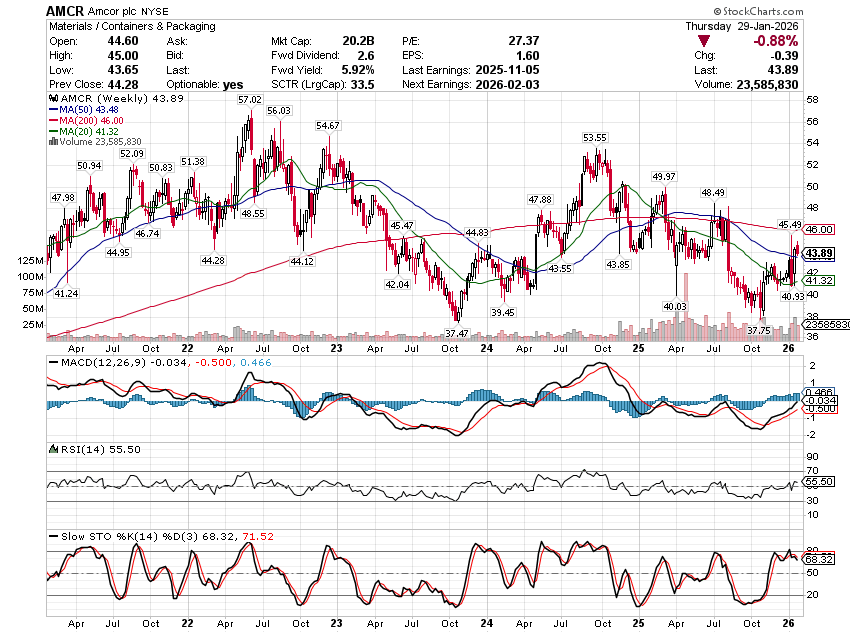850x633 pixels.
Task: Click the current price 43.89 axis tag
Action: 819,253
